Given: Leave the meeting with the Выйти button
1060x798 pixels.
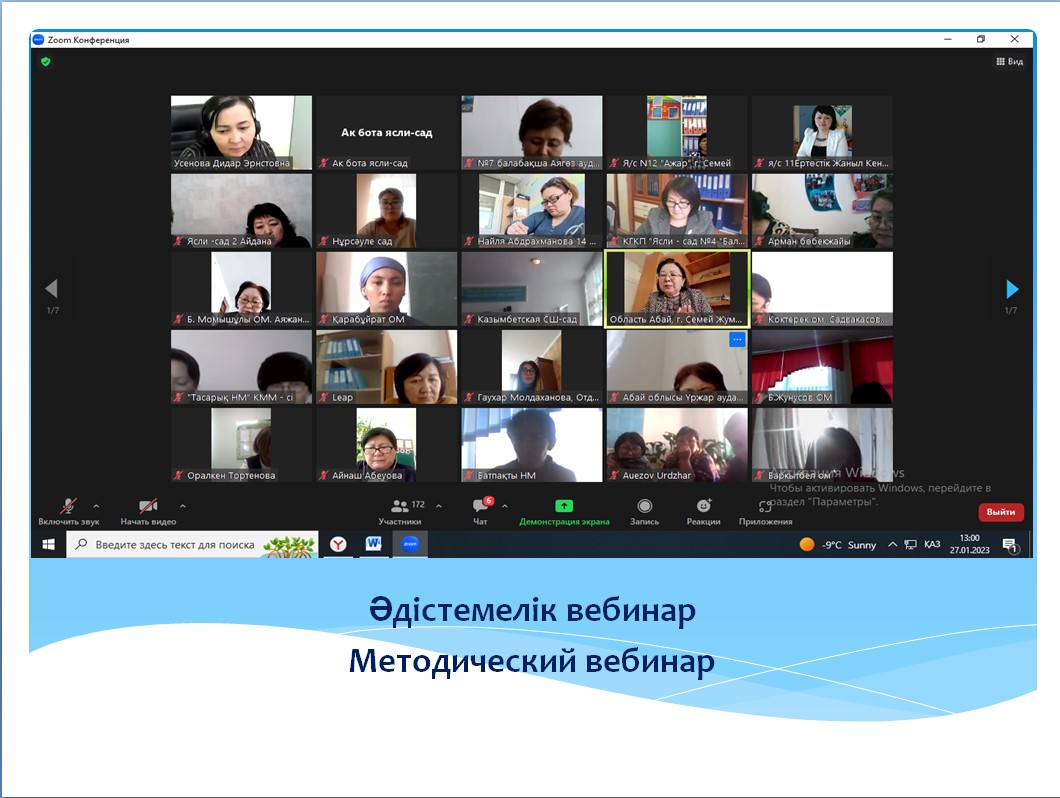Looking at the screenshot, I should click(x=1001, y=512).
